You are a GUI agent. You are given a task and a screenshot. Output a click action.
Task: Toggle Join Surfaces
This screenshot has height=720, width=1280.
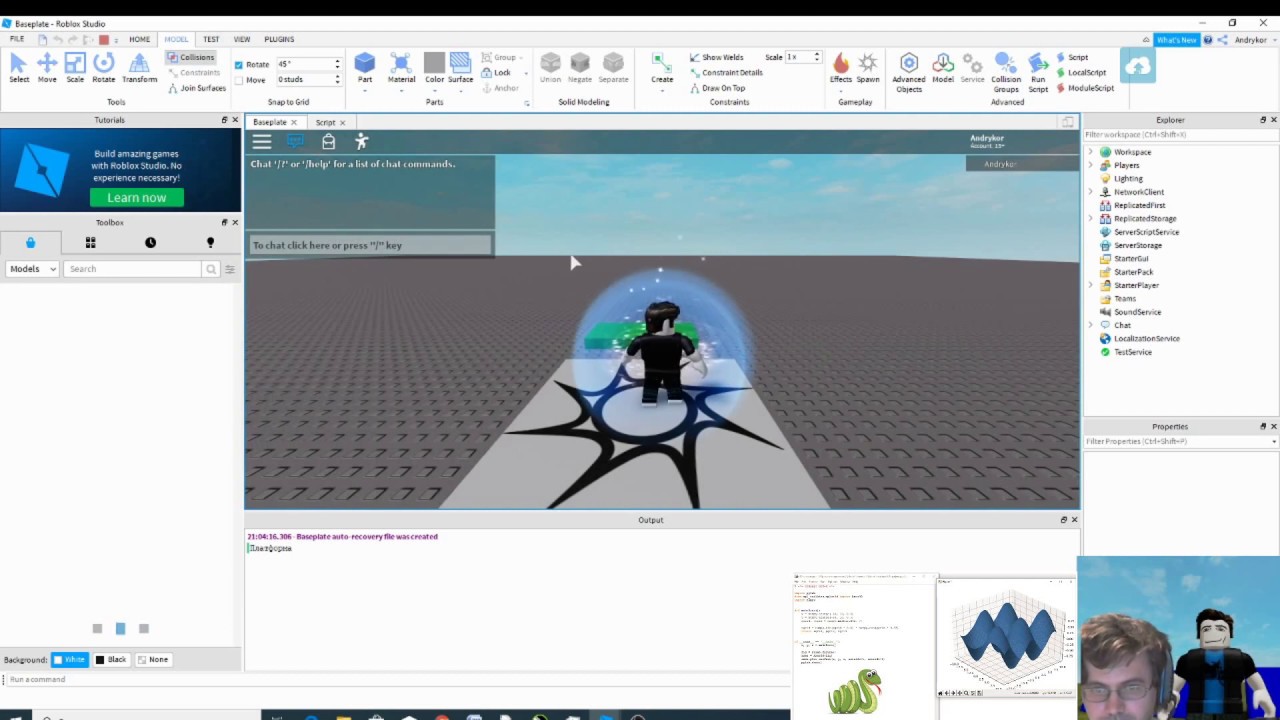197,88
